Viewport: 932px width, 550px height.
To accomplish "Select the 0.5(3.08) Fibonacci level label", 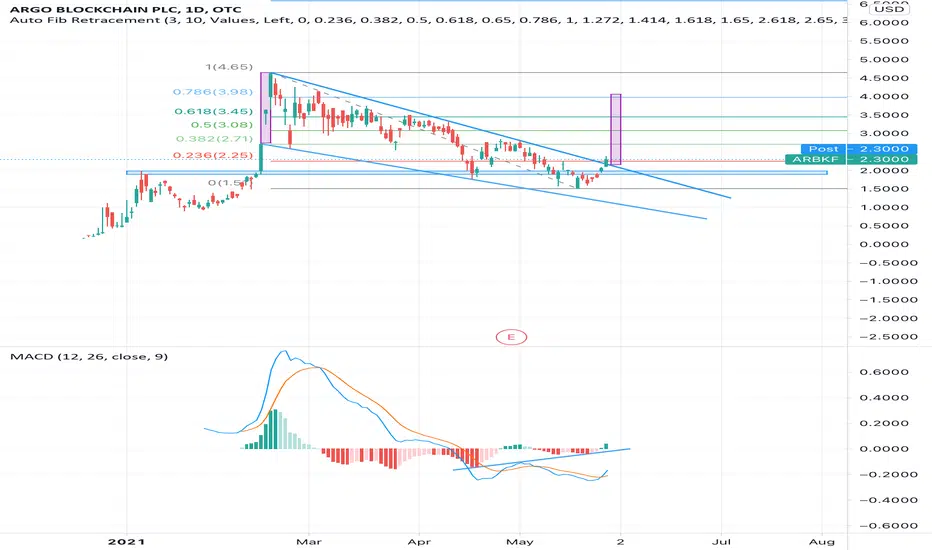I will pos(222,125).
